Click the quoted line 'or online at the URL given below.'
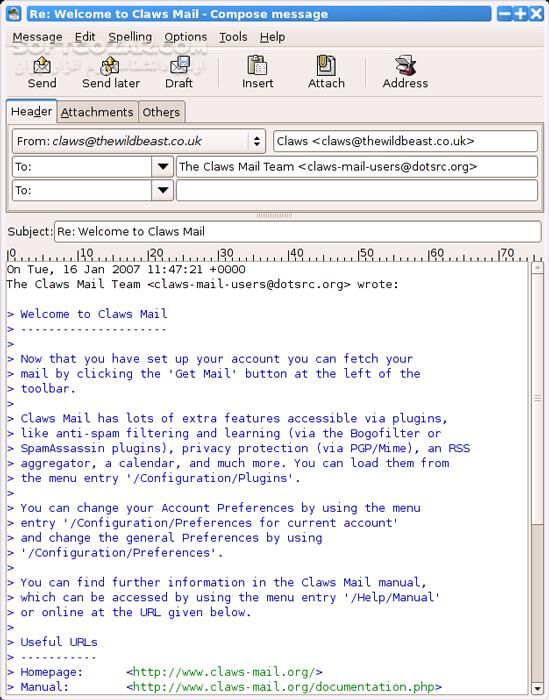Screen dimensions: 549x700 136,612
